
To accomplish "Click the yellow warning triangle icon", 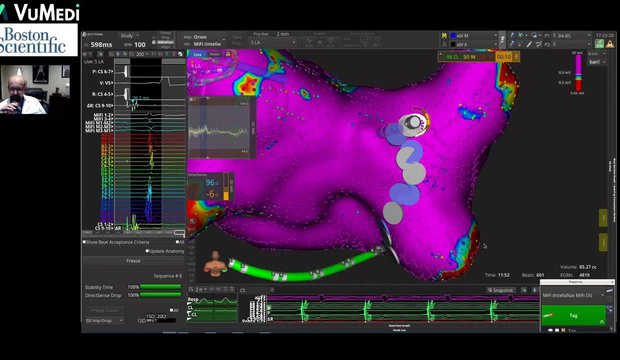I will pos(609,44).
